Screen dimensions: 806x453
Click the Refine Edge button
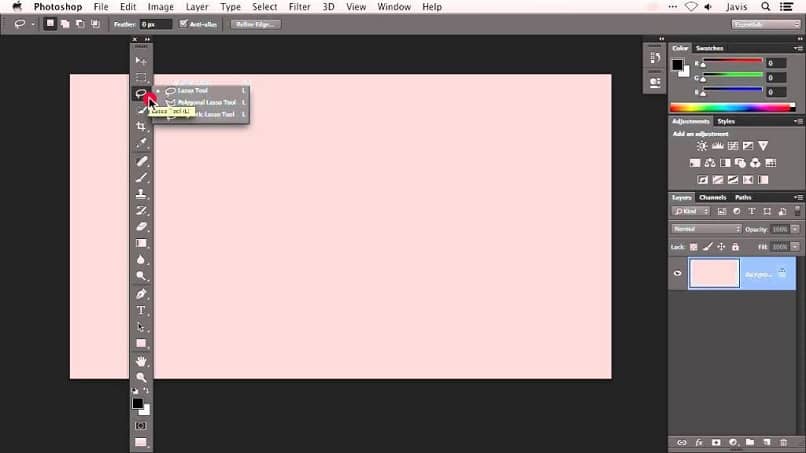pyautogui.click(x=255, y=24)
